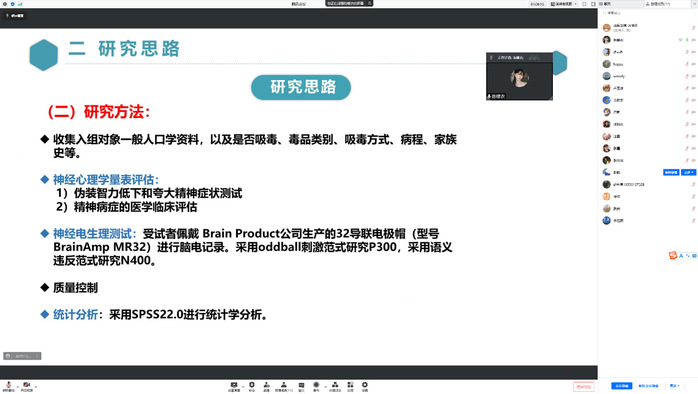The image size is (698, 394).
Task: Toggle the camera video button
Action: [x=27, y=386]
